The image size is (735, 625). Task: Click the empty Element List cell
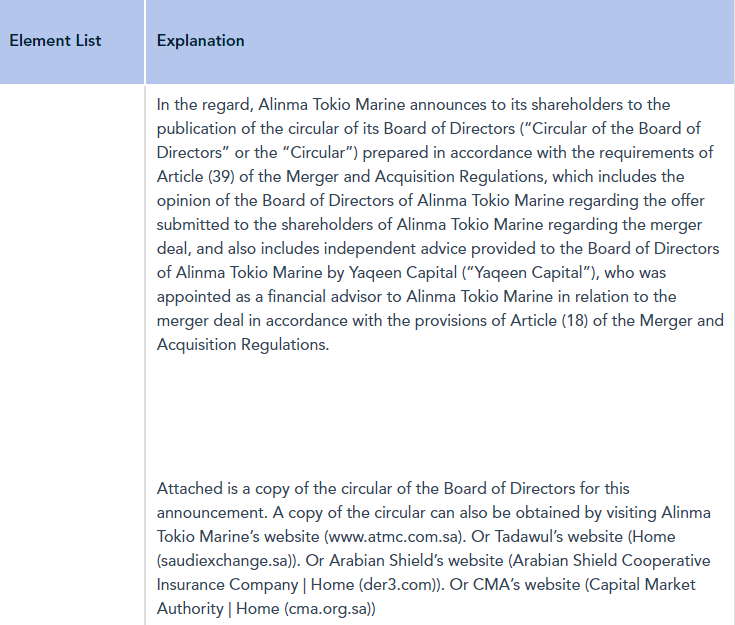coord(72,354)
